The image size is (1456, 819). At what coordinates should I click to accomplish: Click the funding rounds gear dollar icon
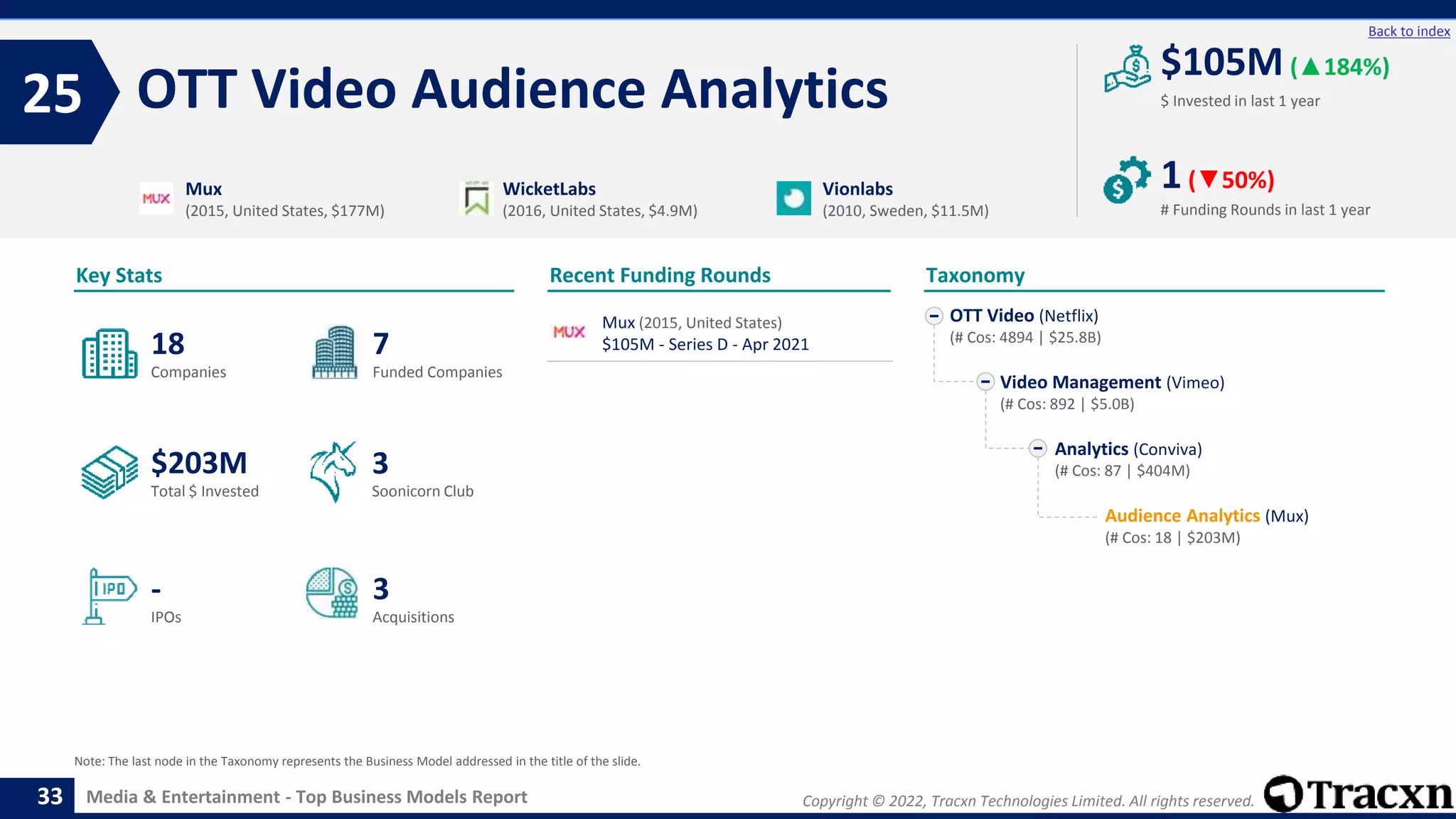pos(1126,180)
